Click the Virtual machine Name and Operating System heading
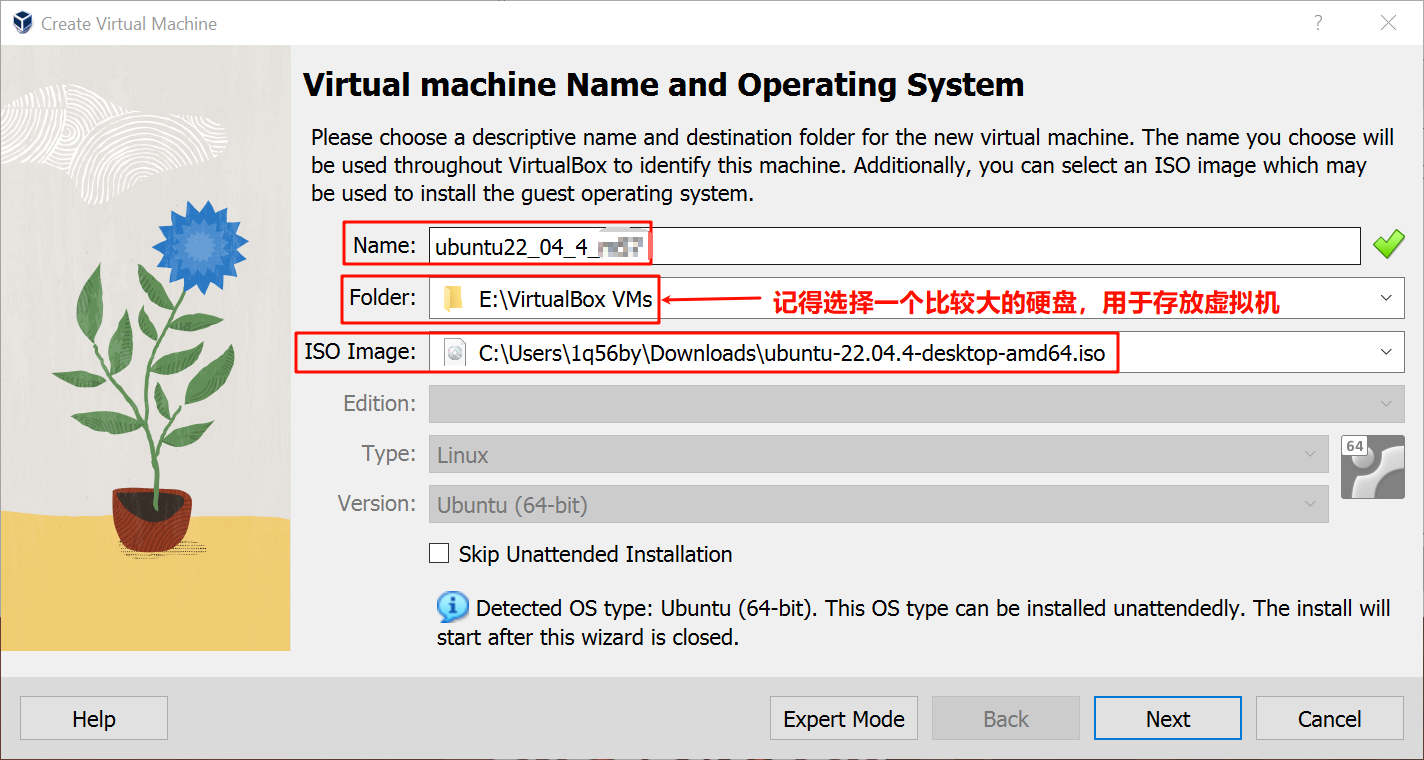The image size is (1424, 760). tap(663, 85)
